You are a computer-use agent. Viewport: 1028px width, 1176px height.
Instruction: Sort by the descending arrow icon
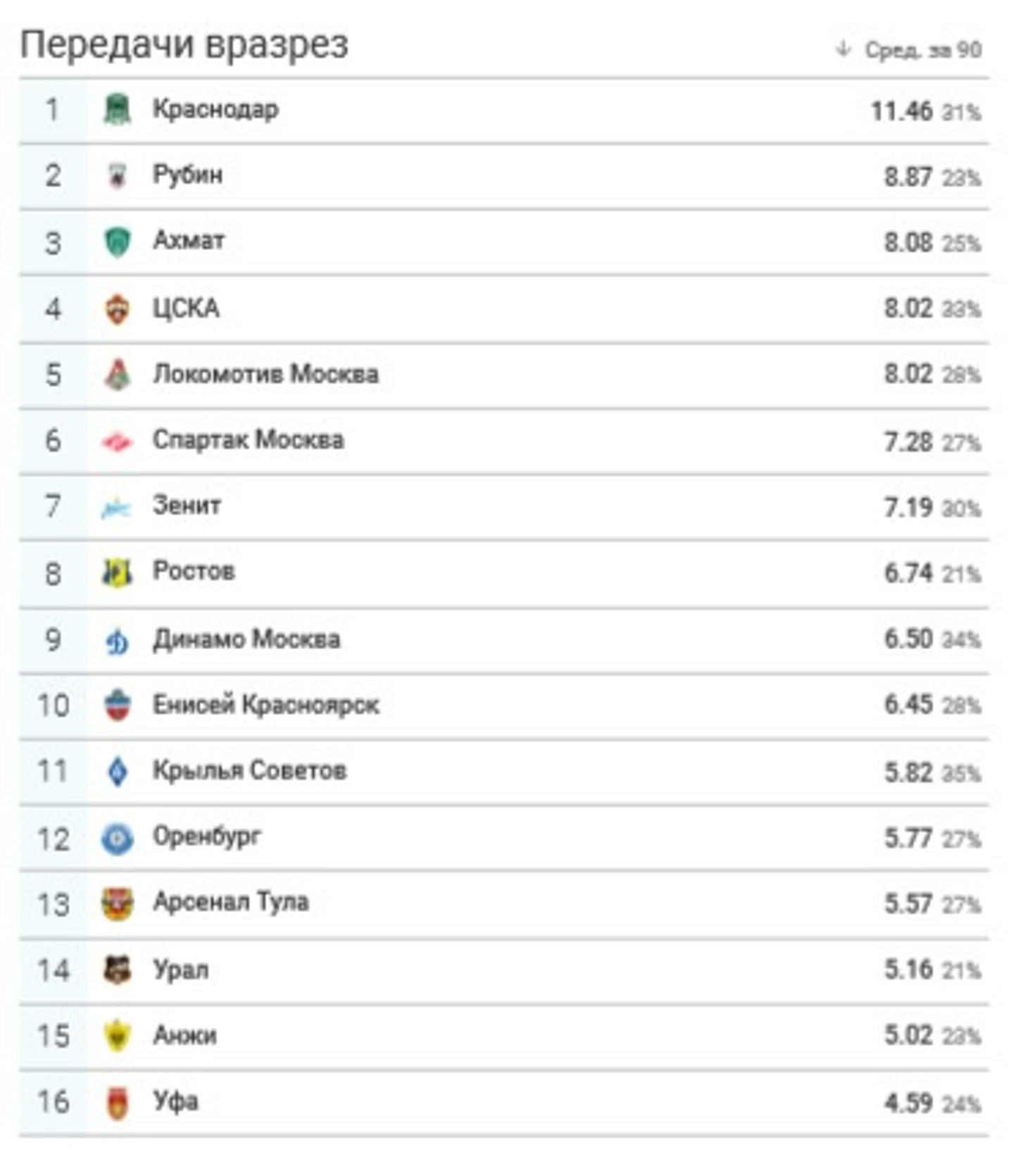pos(842,49)
